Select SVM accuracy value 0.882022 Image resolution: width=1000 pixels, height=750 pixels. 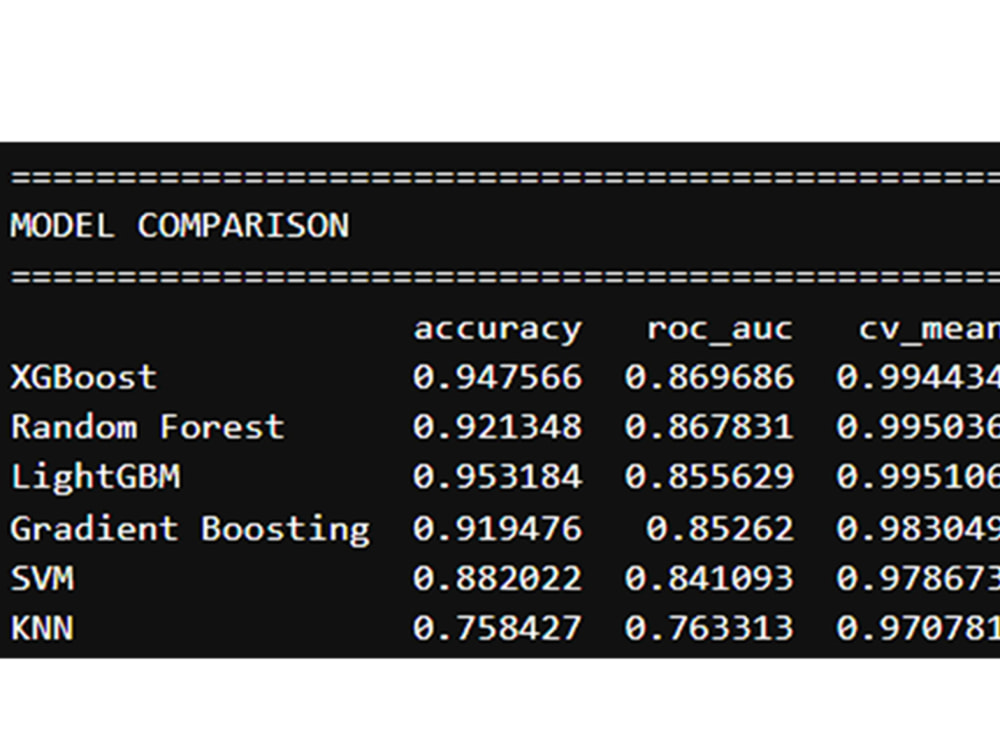tap(497, 578)
